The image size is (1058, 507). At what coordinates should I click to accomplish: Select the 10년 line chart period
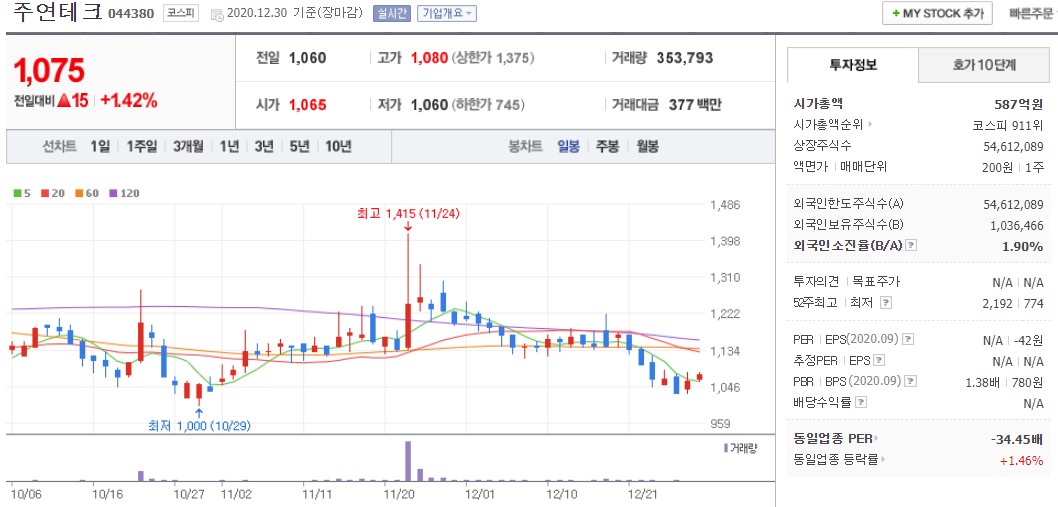click(338, 146)
